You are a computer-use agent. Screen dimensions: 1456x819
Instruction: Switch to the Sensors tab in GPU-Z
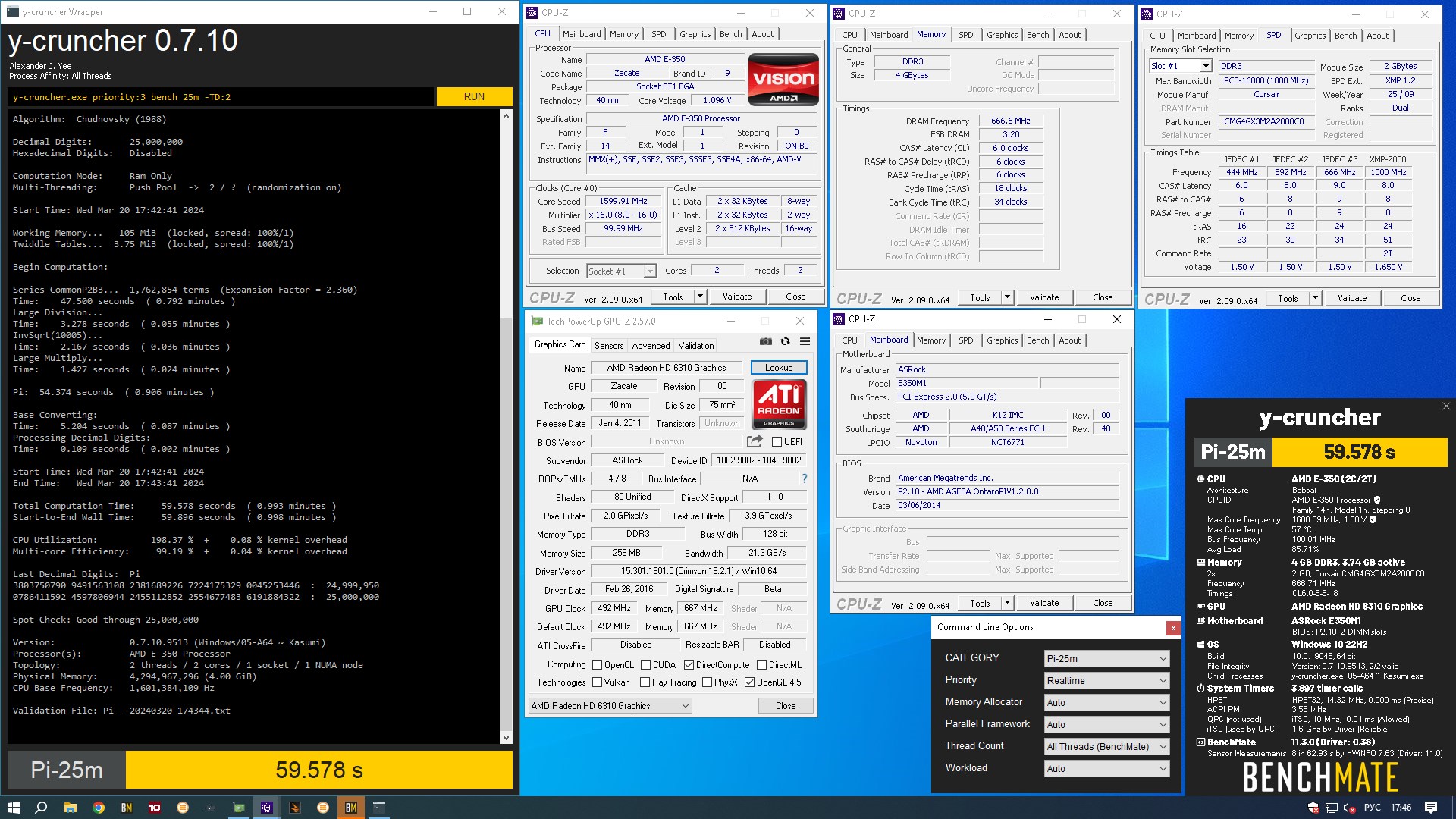pos(609,346)
